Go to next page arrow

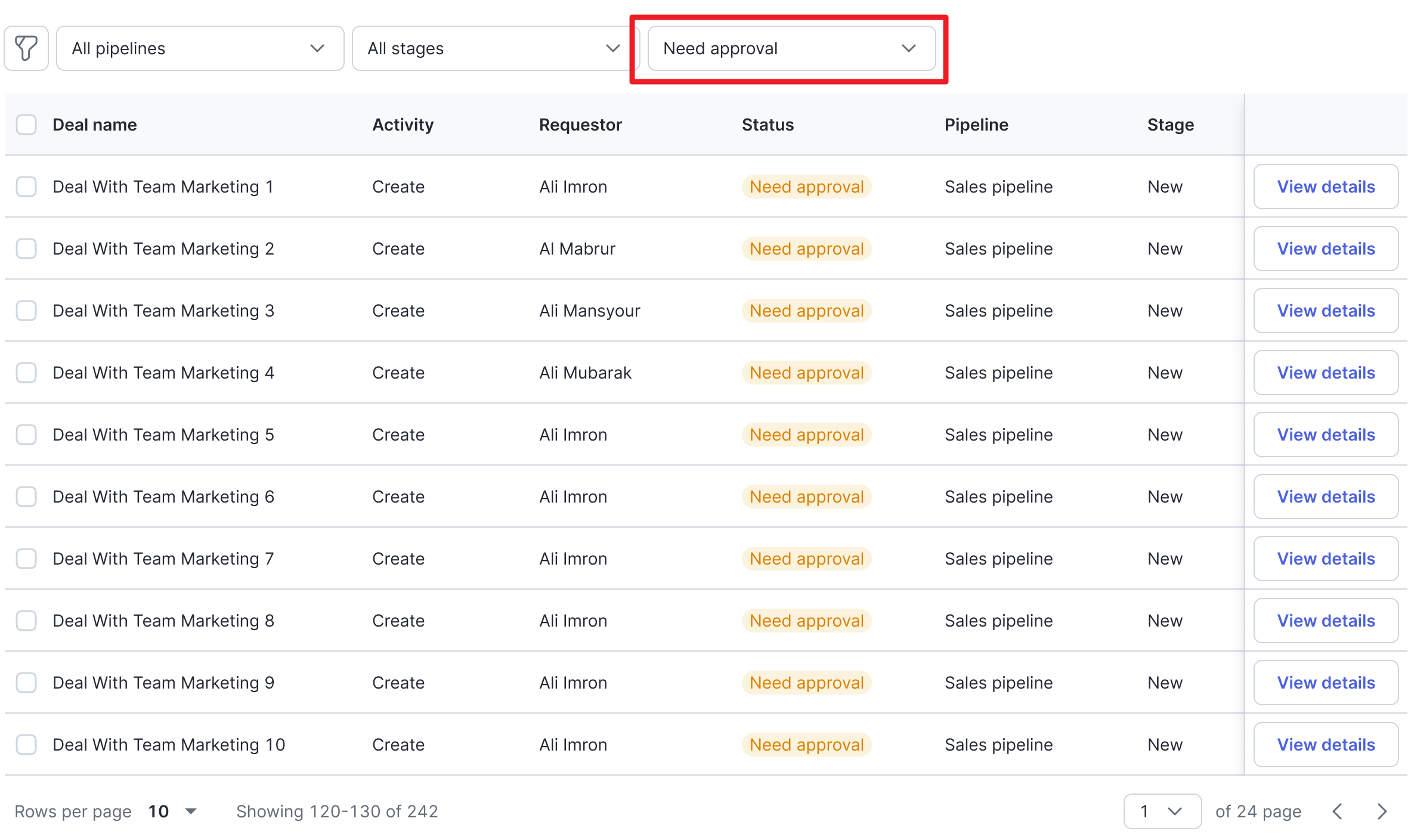pos(1381,811)
